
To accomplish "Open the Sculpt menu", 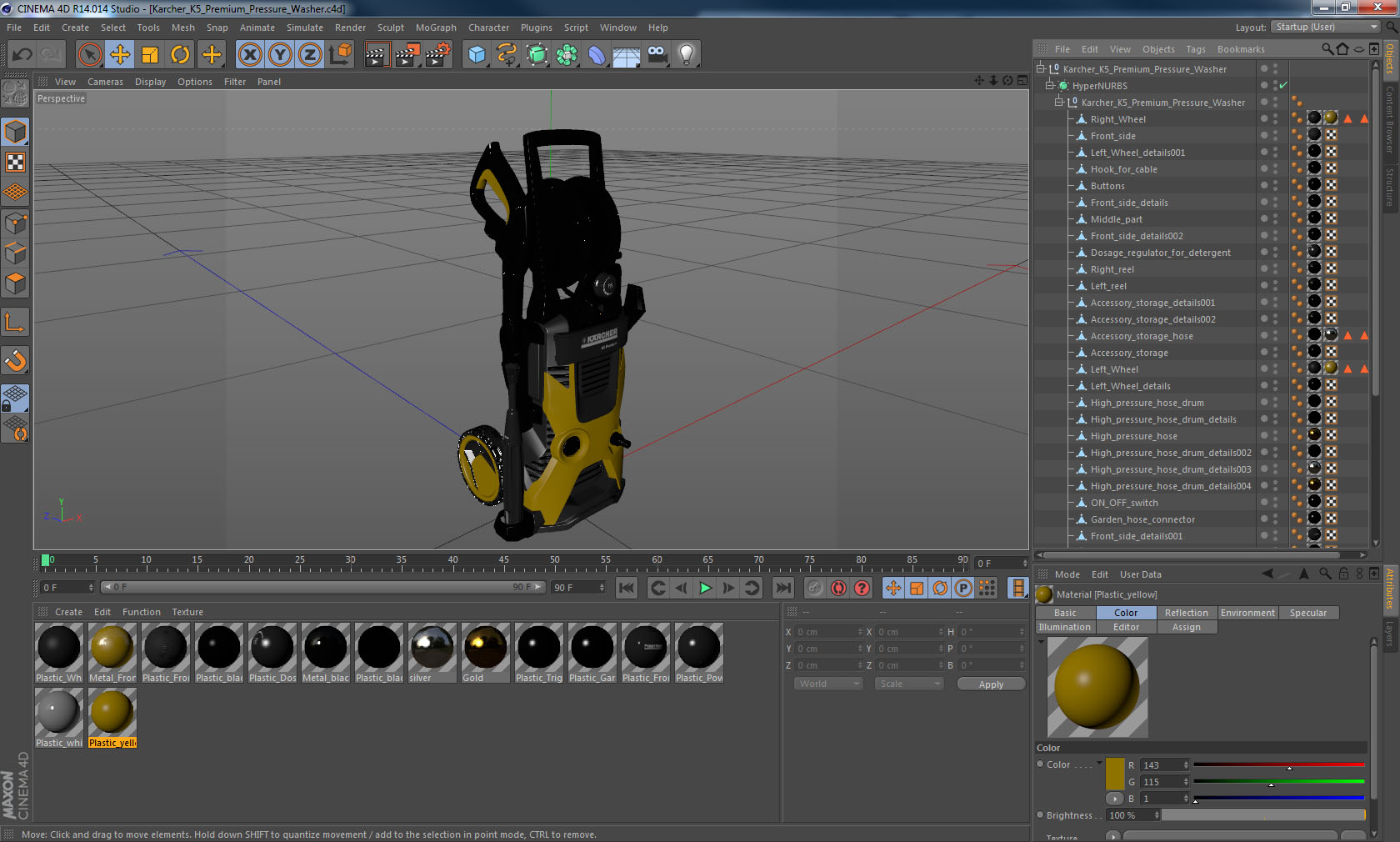I will 391,28.
